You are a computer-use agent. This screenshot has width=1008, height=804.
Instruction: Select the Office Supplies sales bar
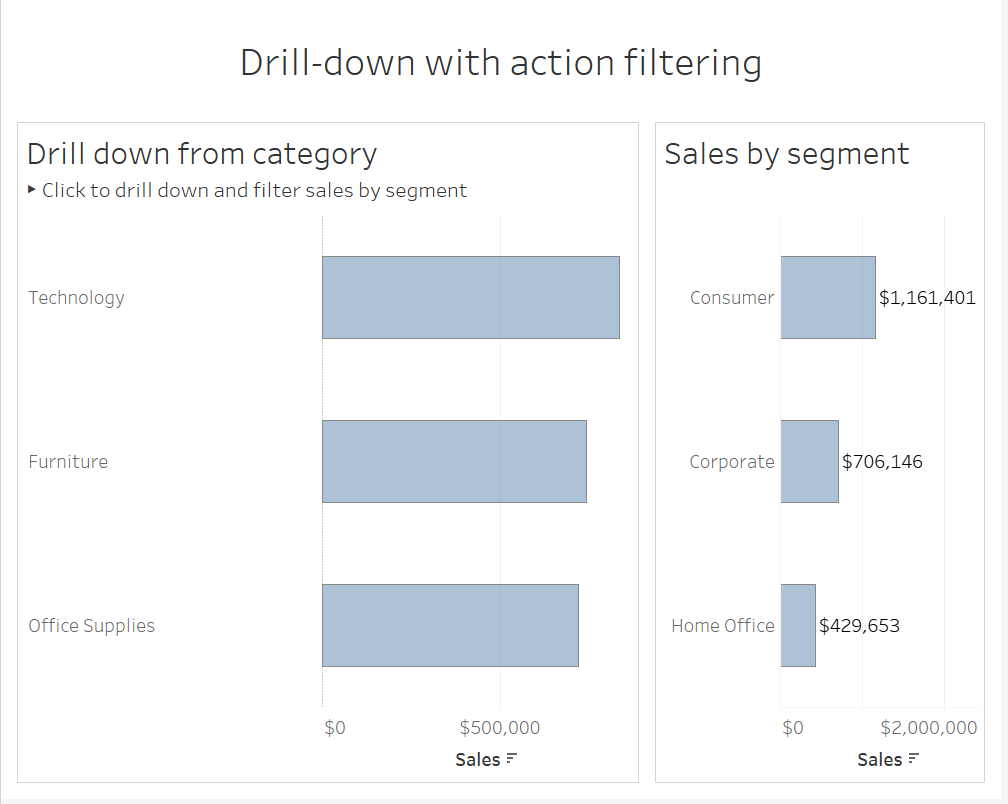point(449,625)
